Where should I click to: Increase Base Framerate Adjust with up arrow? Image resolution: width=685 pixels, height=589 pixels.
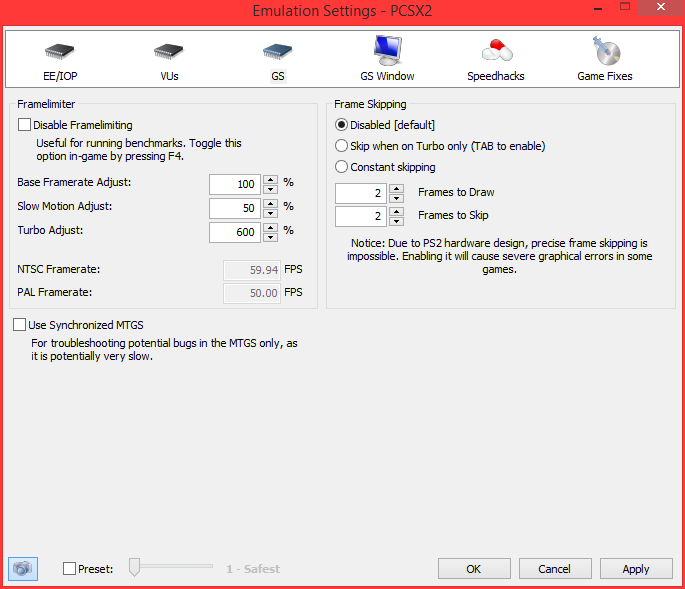tap(270, 179)
